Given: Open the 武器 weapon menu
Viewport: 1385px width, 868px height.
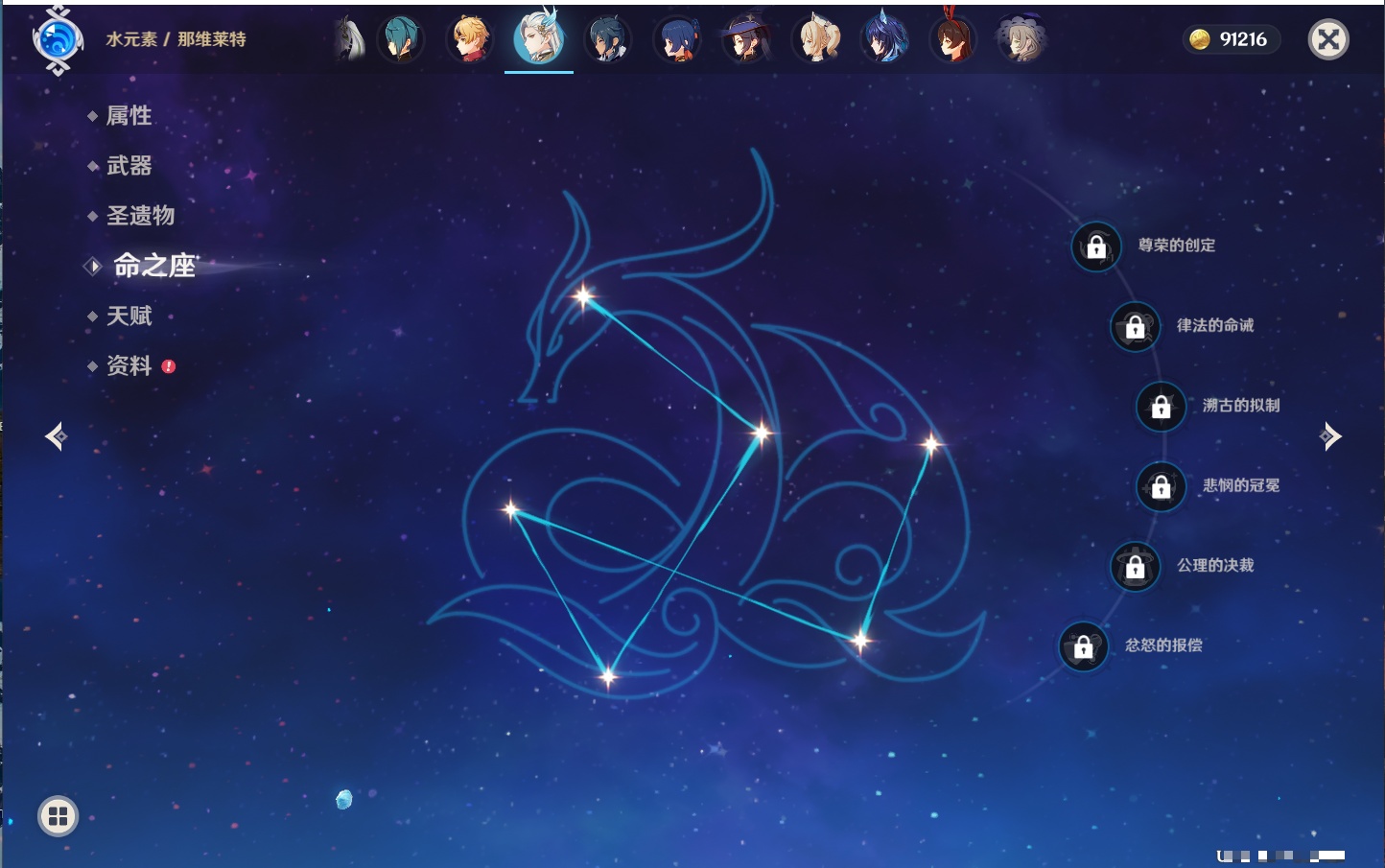Looking at the screenshot, I should pos(129,166).
